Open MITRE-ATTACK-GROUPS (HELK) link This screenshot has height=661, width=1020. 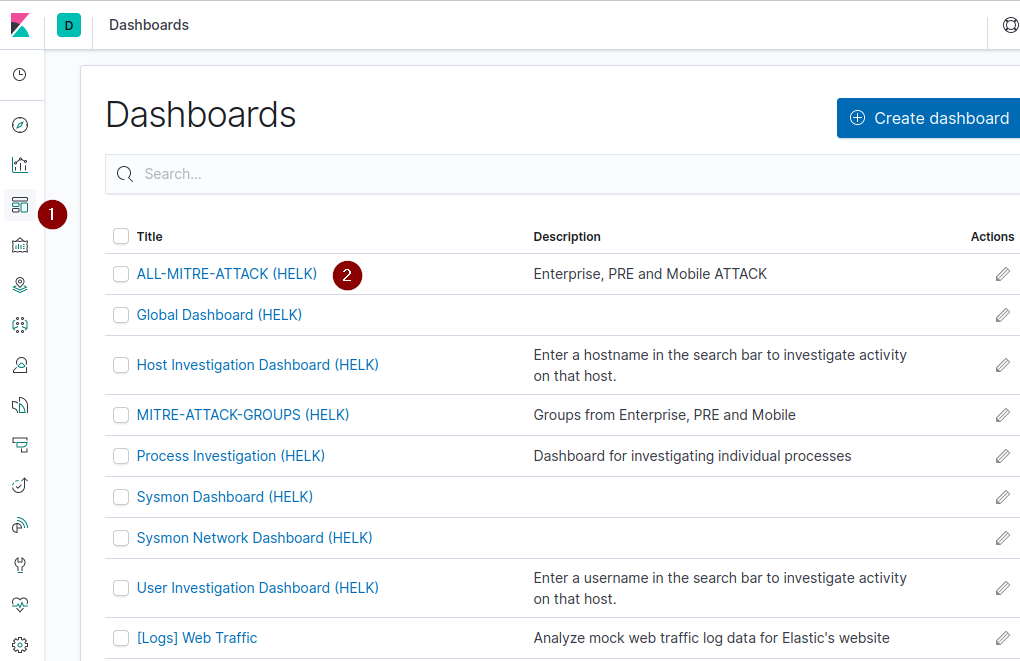[243, 415]
